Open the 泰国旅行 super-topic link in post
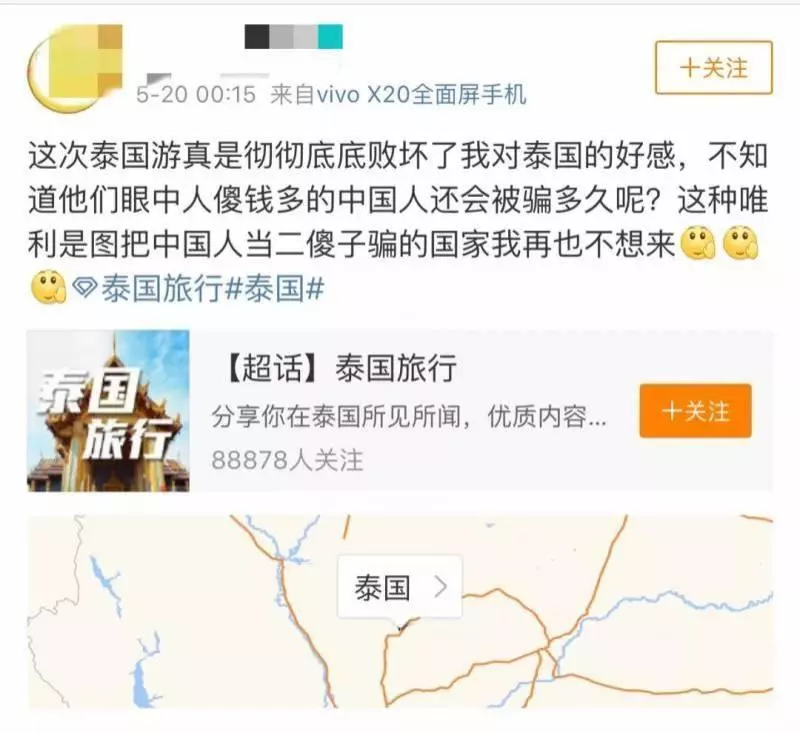Image resolution: width=800 pixels, height=733 pixels. click(162, 288)
